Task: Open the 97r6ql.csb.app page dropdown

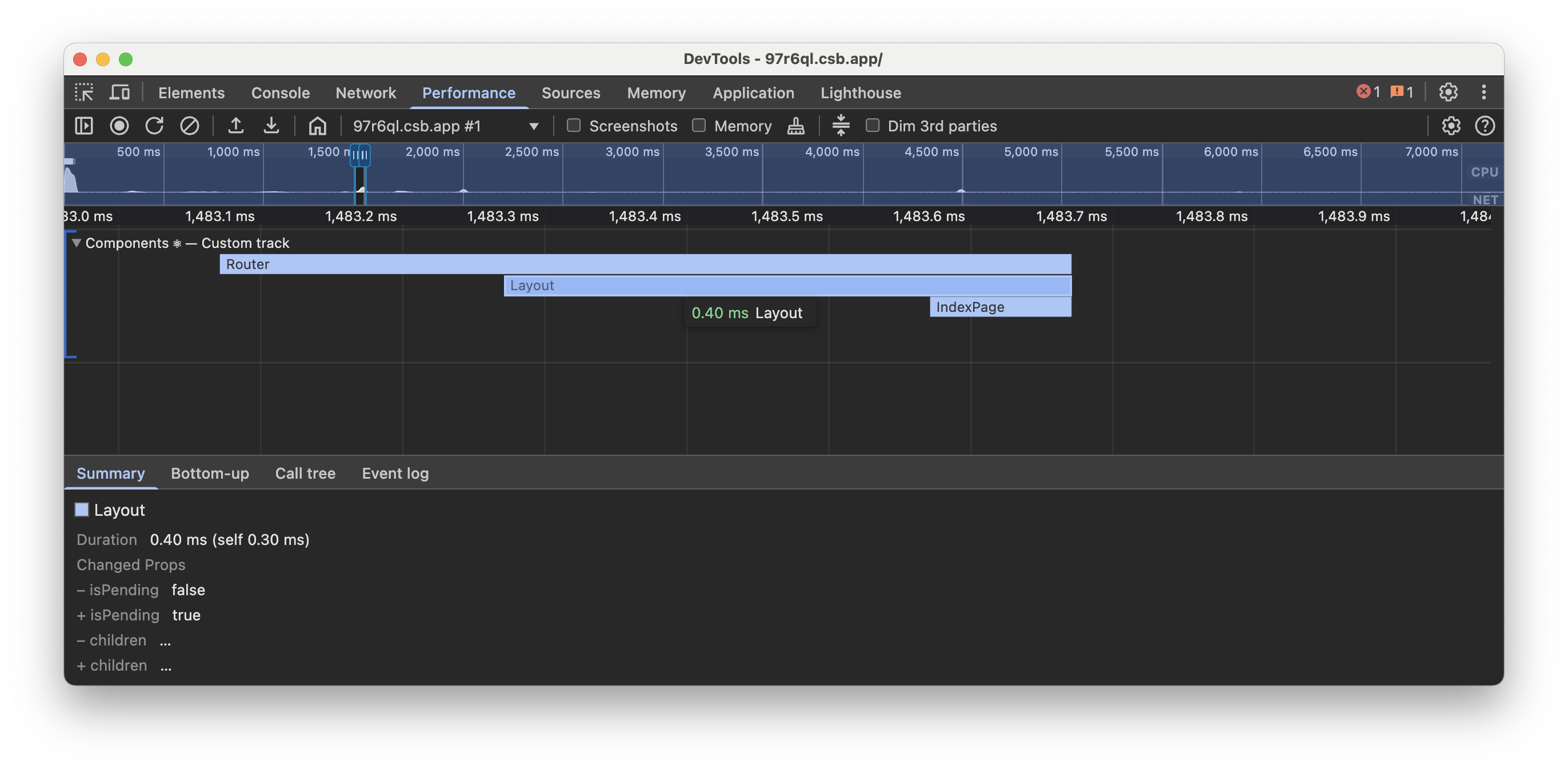Action: pyautogui.click(x=533, y=126)
